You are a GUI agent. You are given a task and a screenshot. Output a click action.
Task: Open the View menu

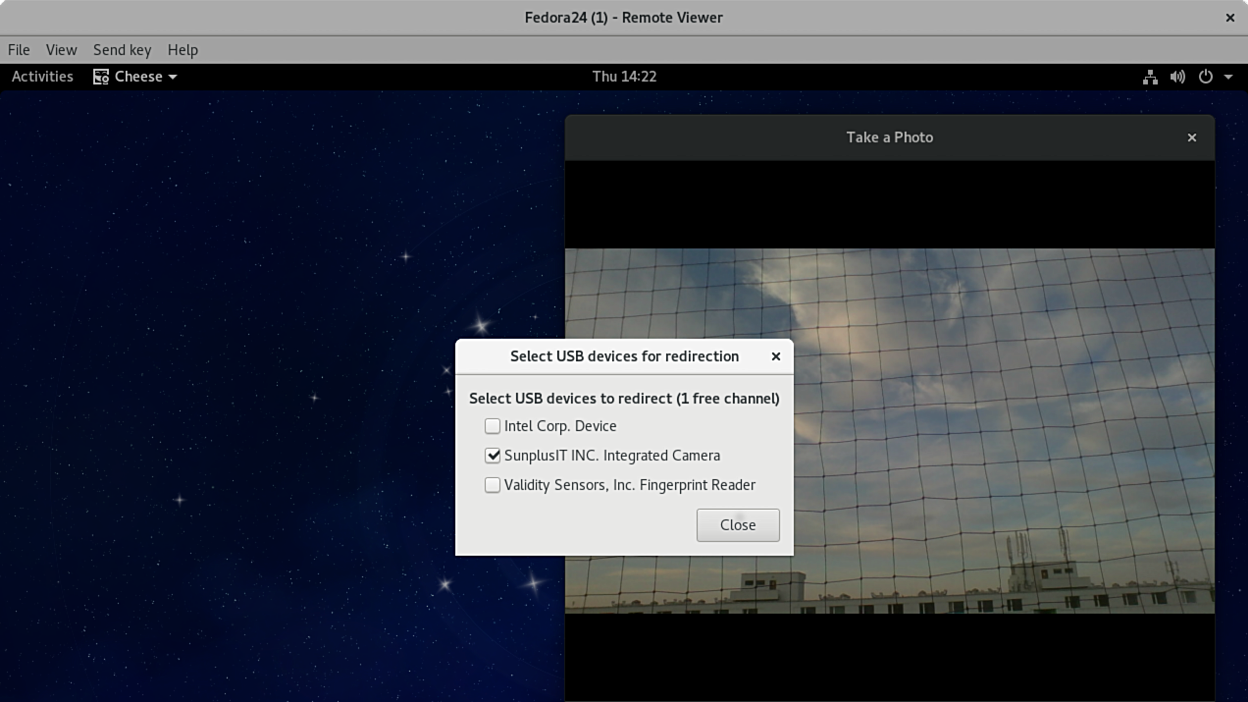pos(61,50)
